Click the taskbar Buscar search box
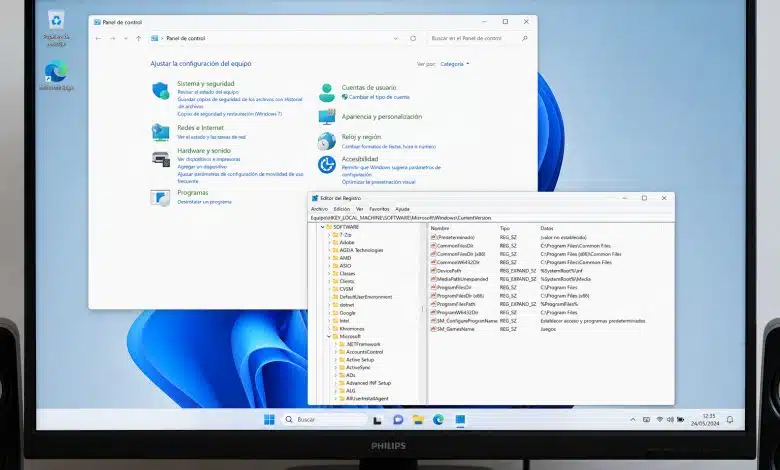780x470 pixels. point(324,420)
